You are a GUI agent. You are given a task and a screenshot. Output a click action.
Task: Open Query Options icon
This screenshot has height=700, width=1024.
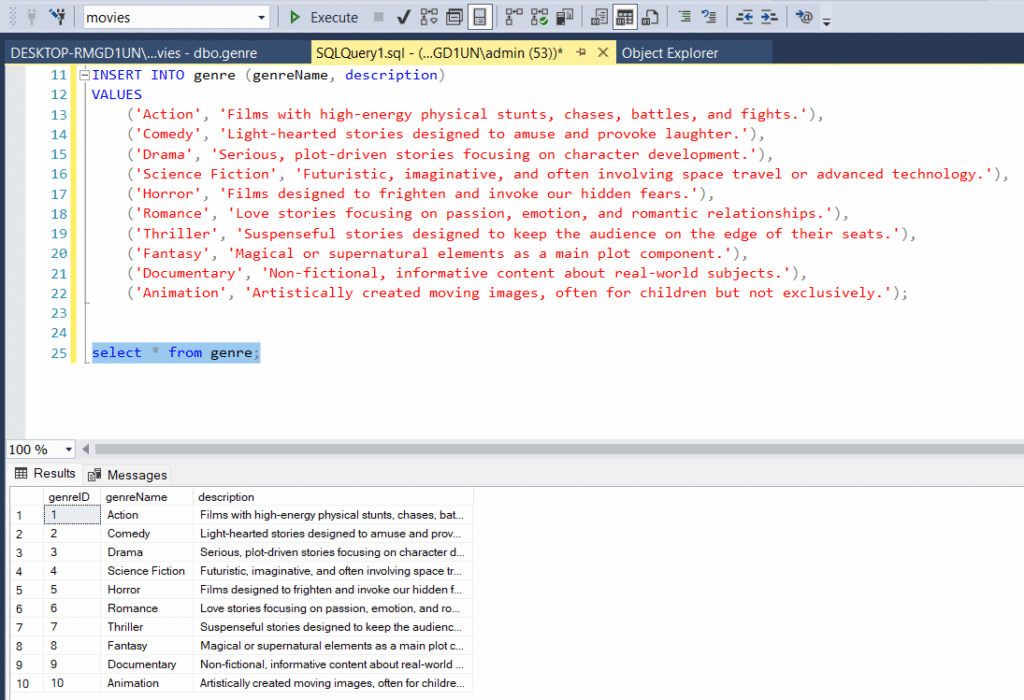(454, 17)
